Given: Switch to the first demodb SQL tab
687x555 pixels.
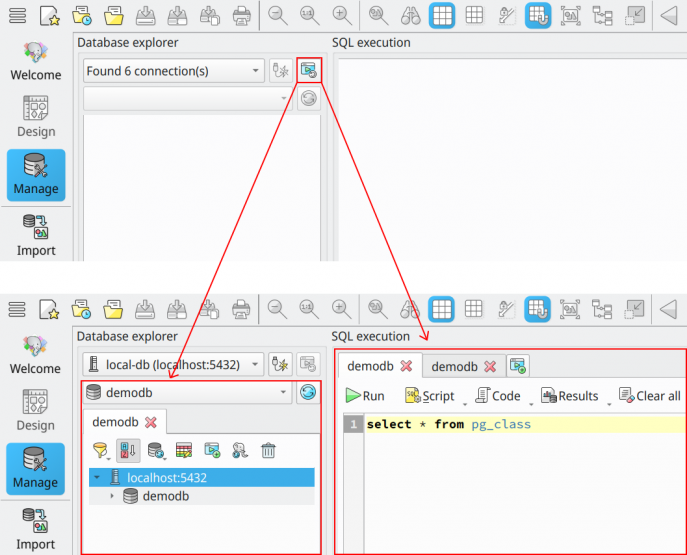Looking at the screenshot, I should 371,366.
